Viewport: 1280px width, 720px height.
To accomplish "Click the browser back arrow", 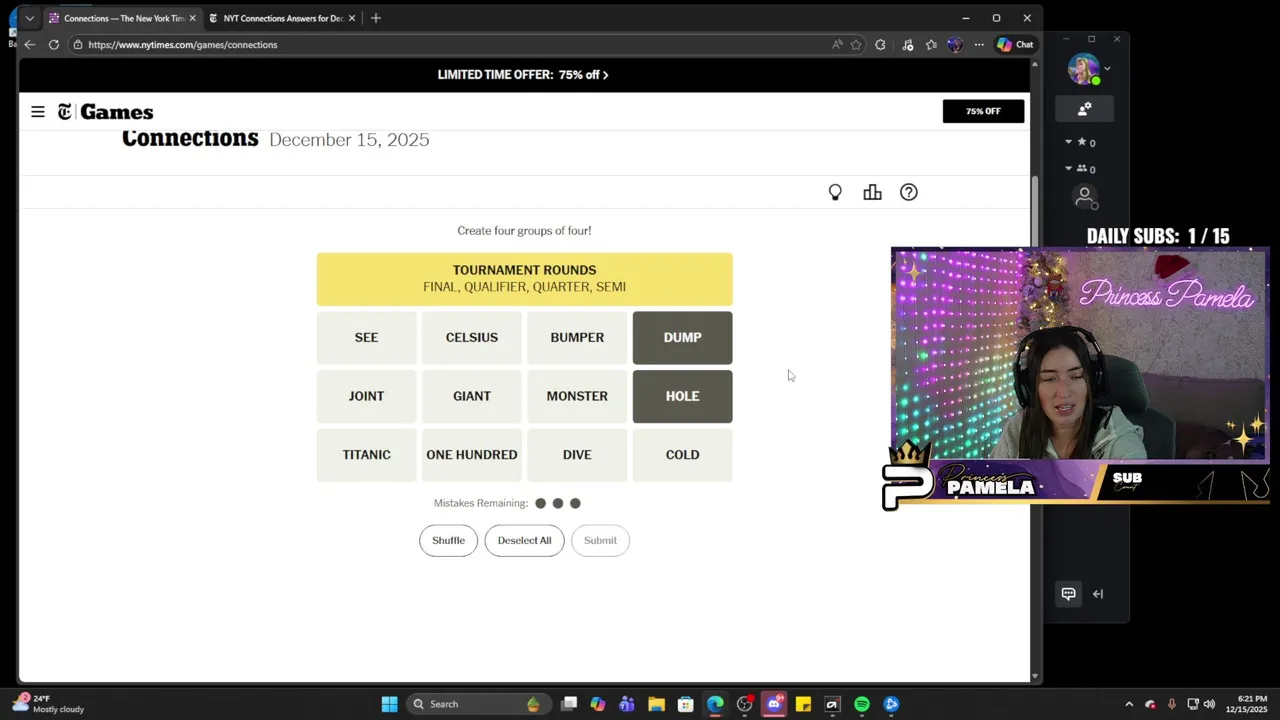I will pyautogui.click(x=30, y=44).
